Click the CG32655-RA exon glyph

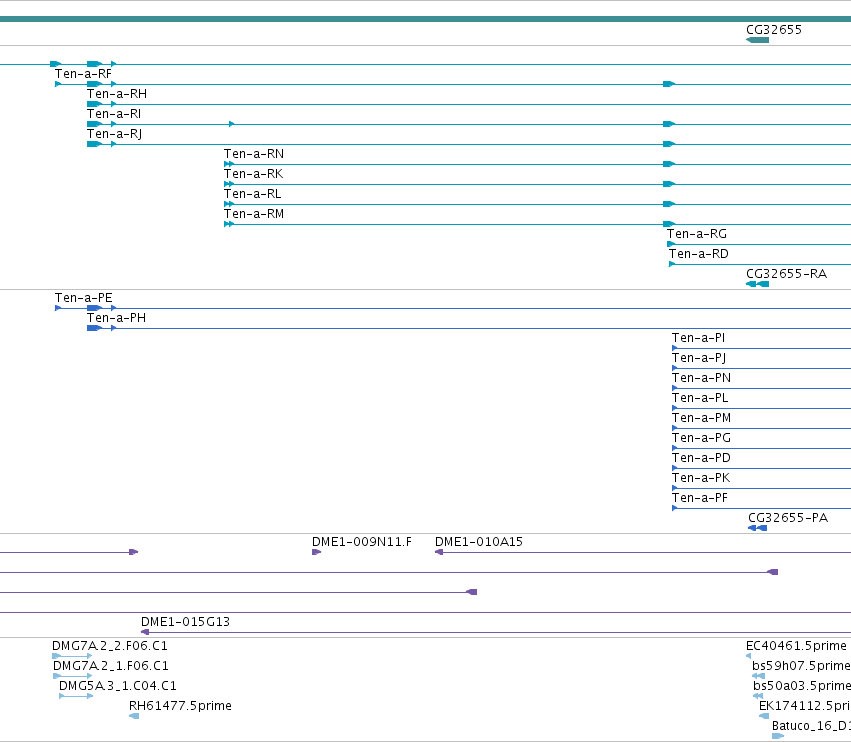(x=758, y=284)
